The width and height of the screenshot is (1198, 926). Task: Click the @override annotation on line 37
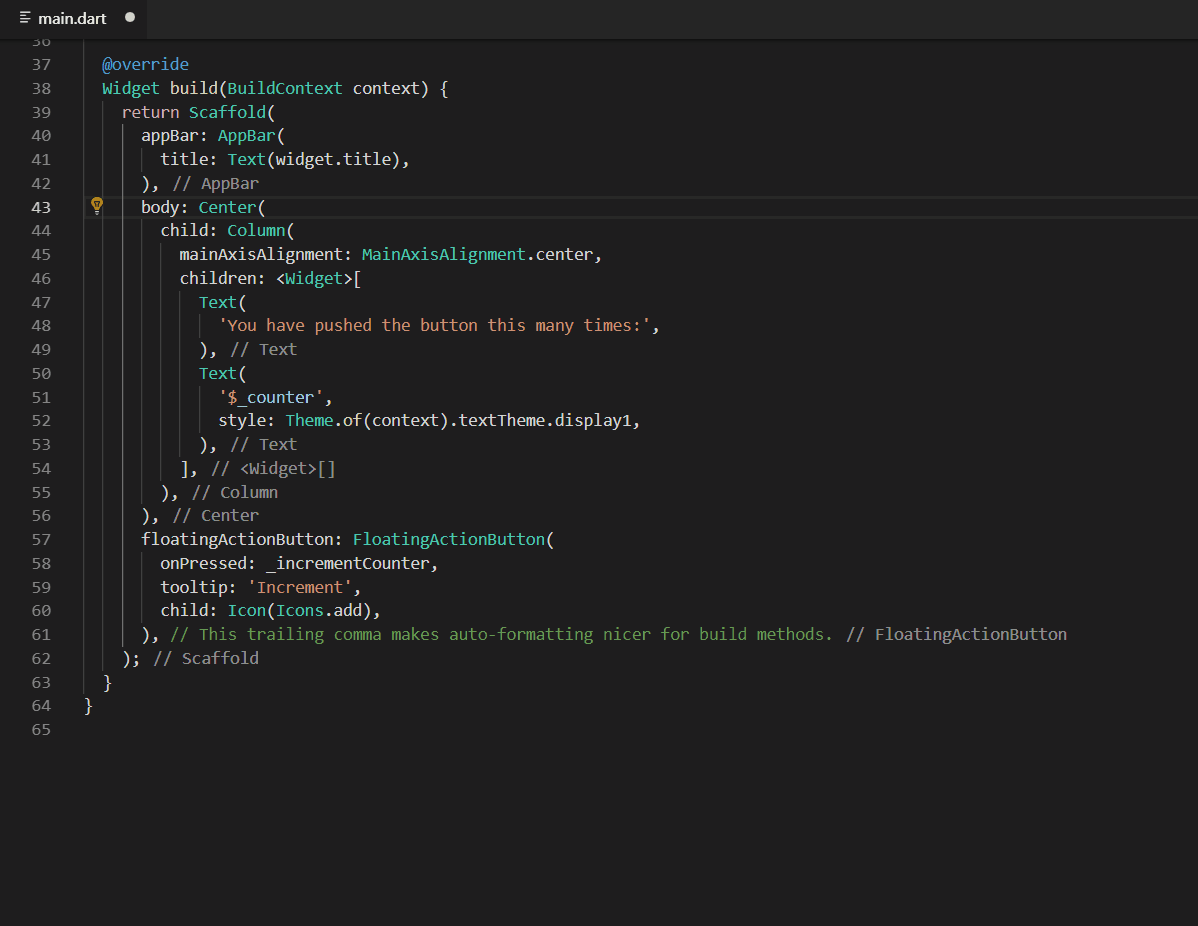click(x=145, y=64)
